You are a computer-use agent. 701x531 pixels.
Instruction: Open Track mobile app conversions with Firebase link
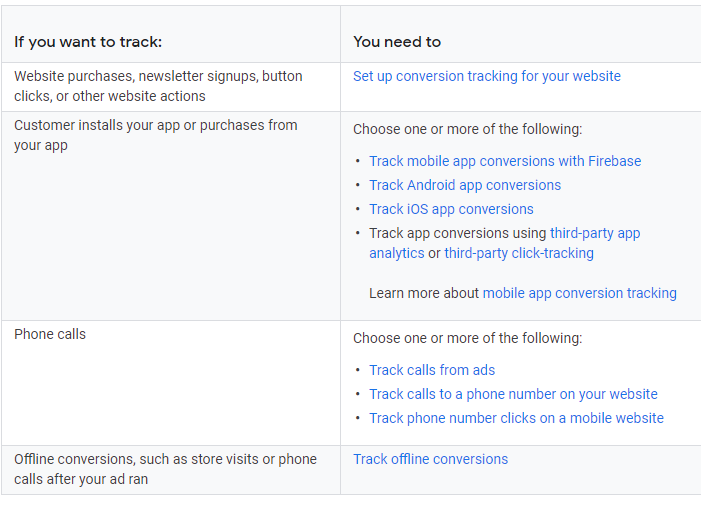(505, 161)
